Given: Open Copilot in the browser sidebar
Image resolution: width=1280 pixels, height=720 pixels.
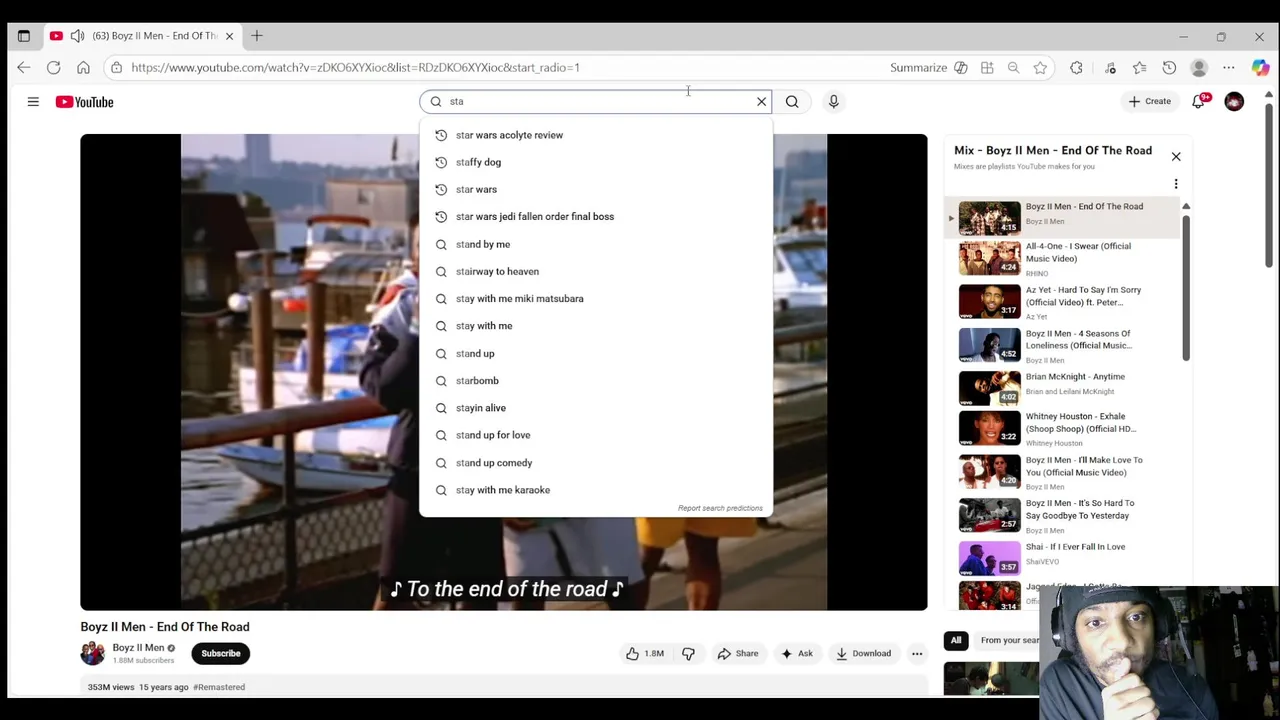Looking at the screenshot, I should (x=1260, y=68).
